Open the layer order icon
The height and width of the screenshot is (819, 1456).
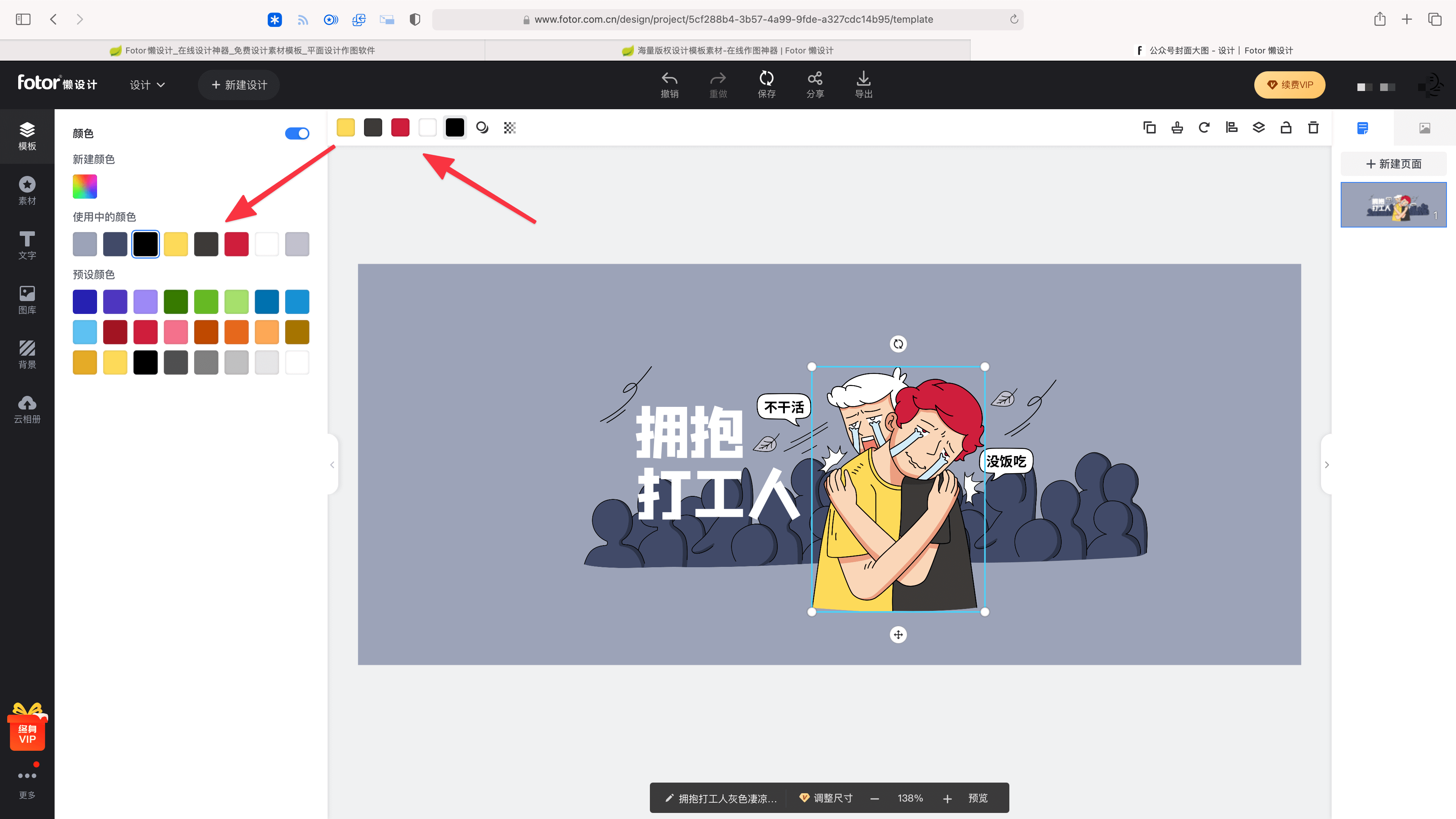1259,128
